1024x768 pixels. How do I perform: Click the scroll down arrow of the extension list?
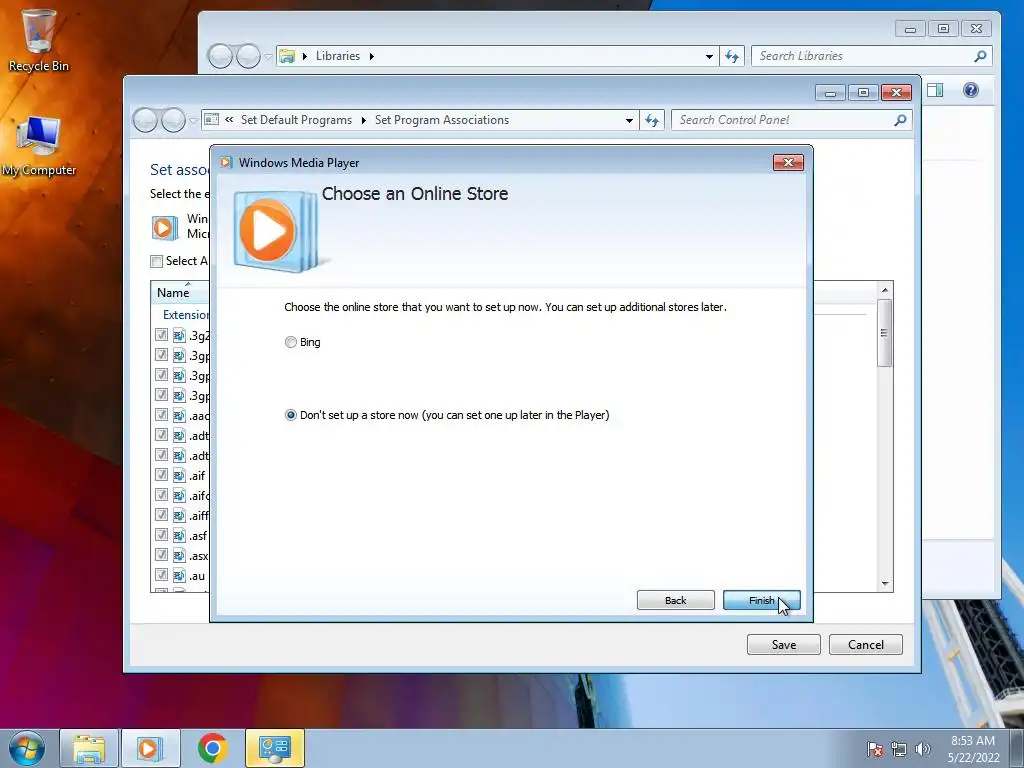(x=885, y=584)
